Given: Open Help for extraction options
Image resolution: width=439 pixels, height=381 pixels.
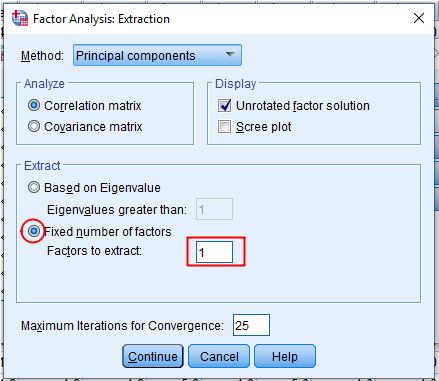Looking at the screenshot, I should coord(285,356).
